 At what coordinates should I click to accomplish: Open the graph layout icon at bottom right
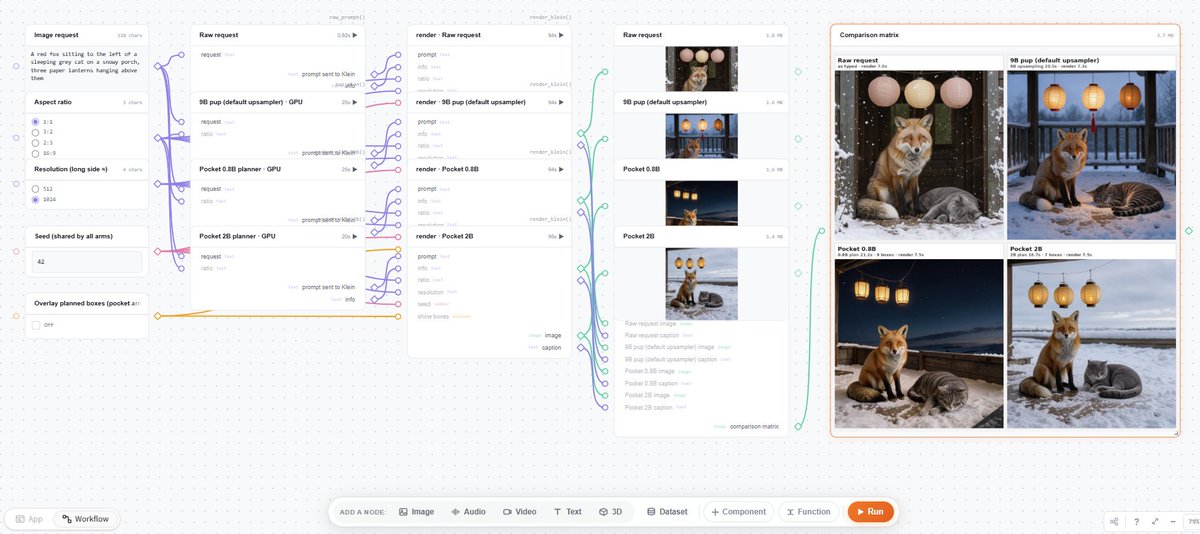pyautogui.click(x=1114, y=521)
